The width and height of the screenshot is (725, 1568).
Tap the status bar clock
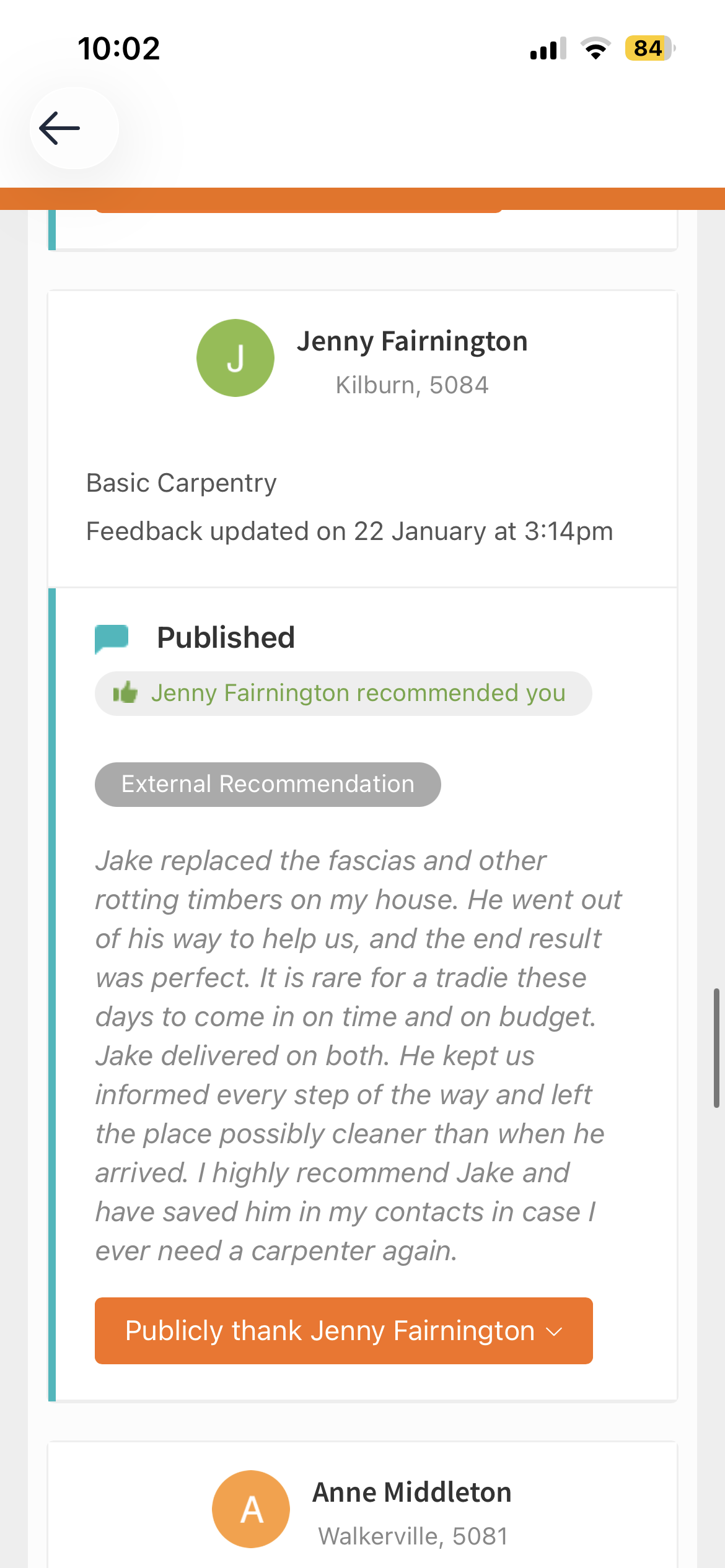point(119,49)
